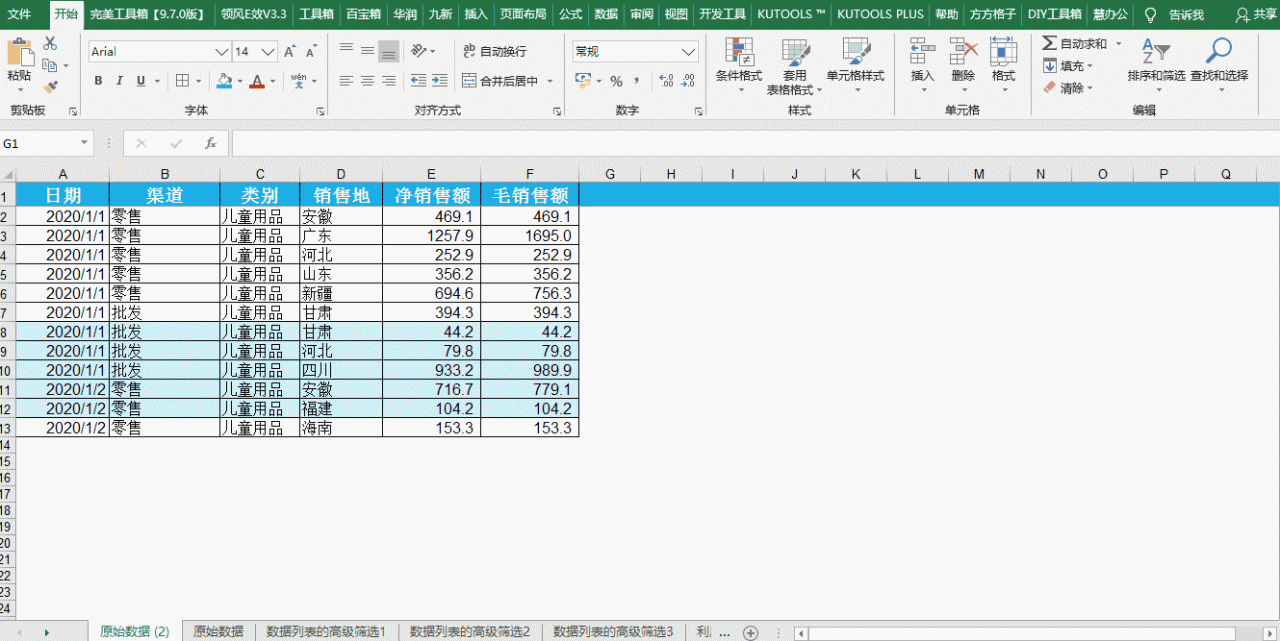This screenshot has width=1280, height=641.
Task: Click the 共享 share button
Action: pos(1257,14)
